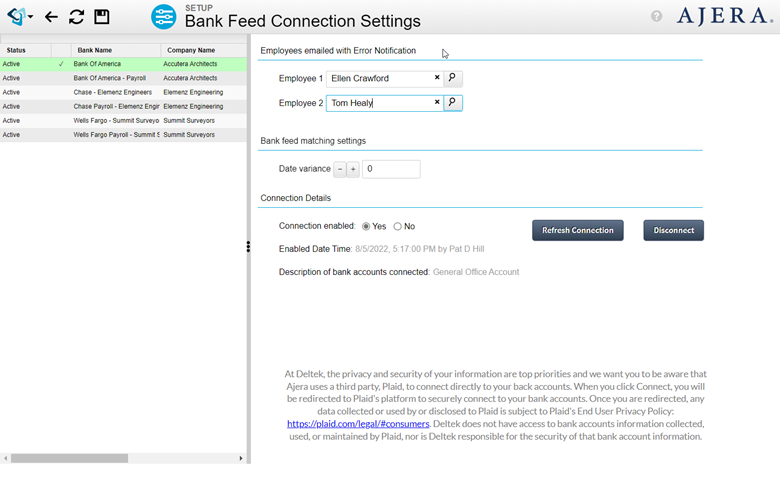Image resolution: width=780 pixels, height=479 pixels.
Task: Click the Disconnect button
Action: pyautogui.click(x=673, y=230)
